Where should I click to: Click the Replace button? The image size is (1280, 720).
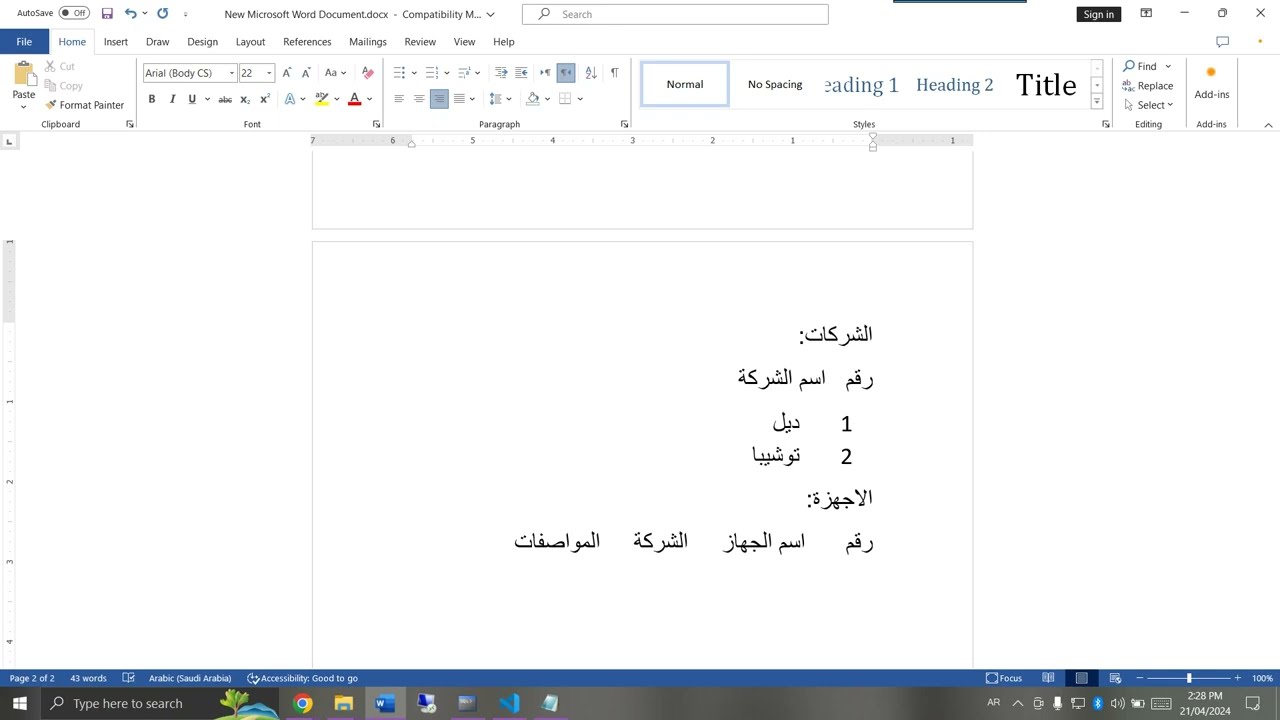pyautogui.click(x=1147, y=86)
